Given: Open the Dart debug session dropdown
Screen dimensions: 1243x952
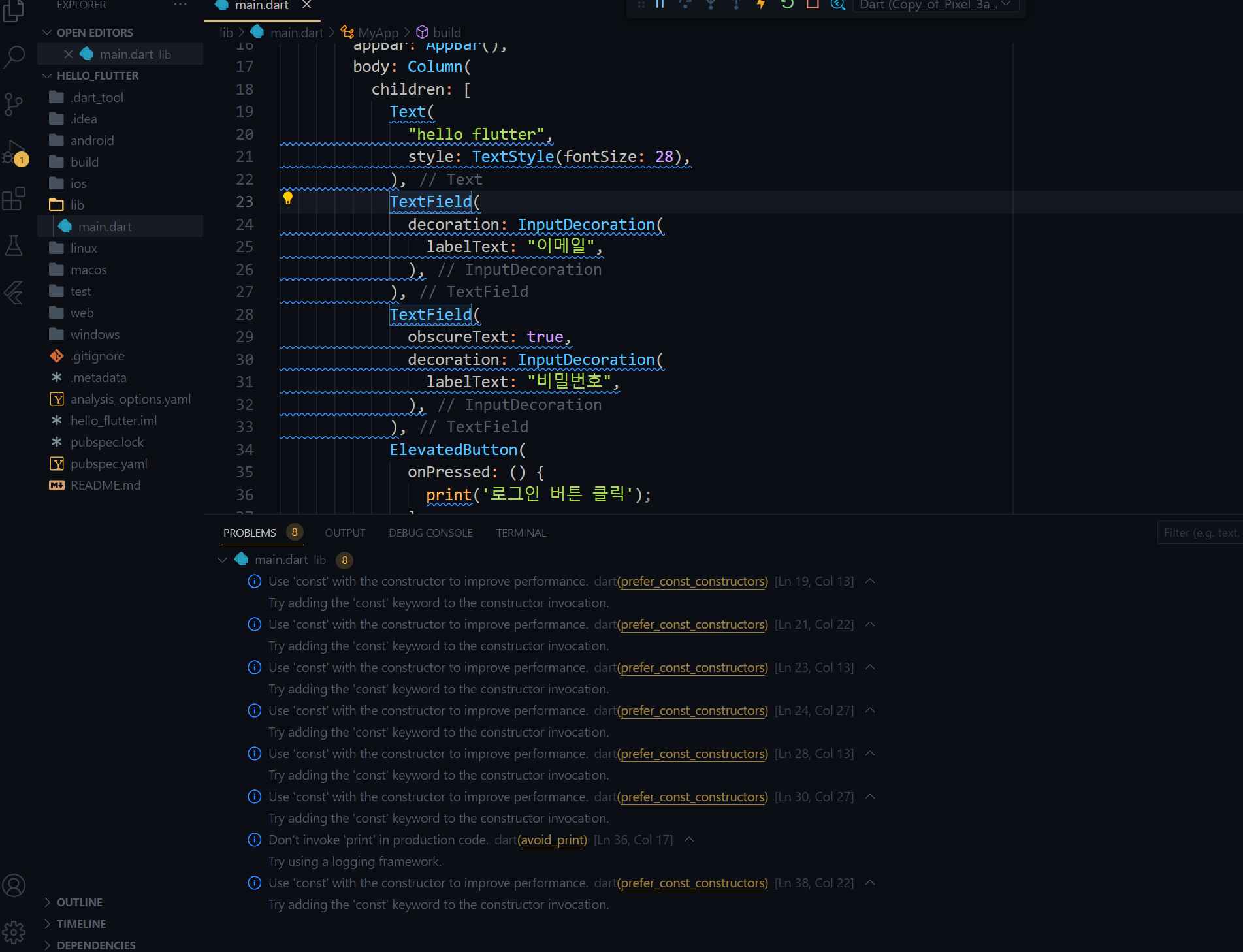Looking at the screenshot, I should coord(937,5).
